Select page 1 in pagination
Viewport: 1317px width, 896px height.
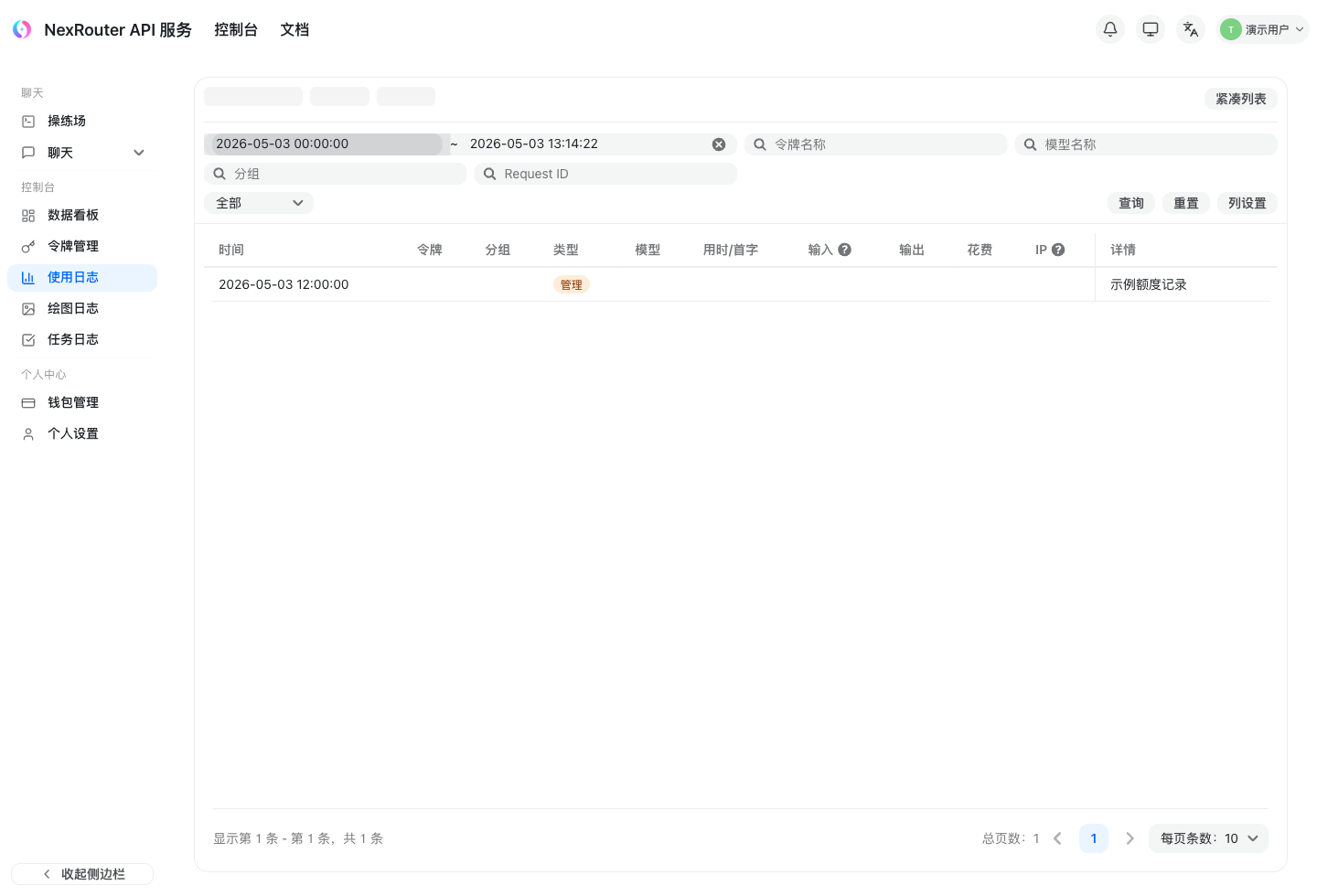point(1094,838)
